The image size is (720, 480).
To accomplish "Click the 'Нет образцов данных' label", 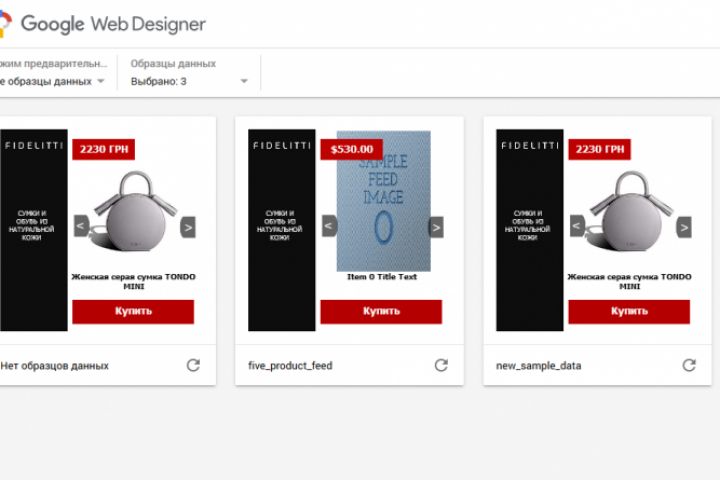I will tap(54, 366).
